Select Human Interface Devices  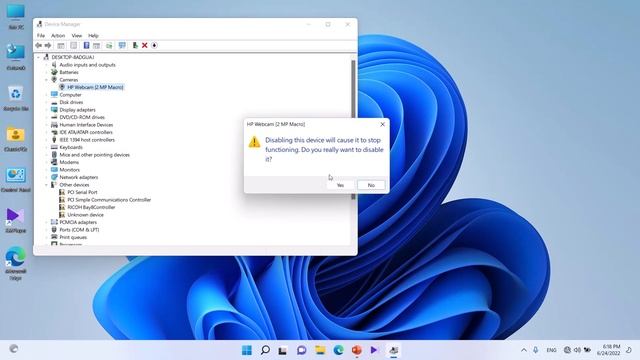pos(86,124)
